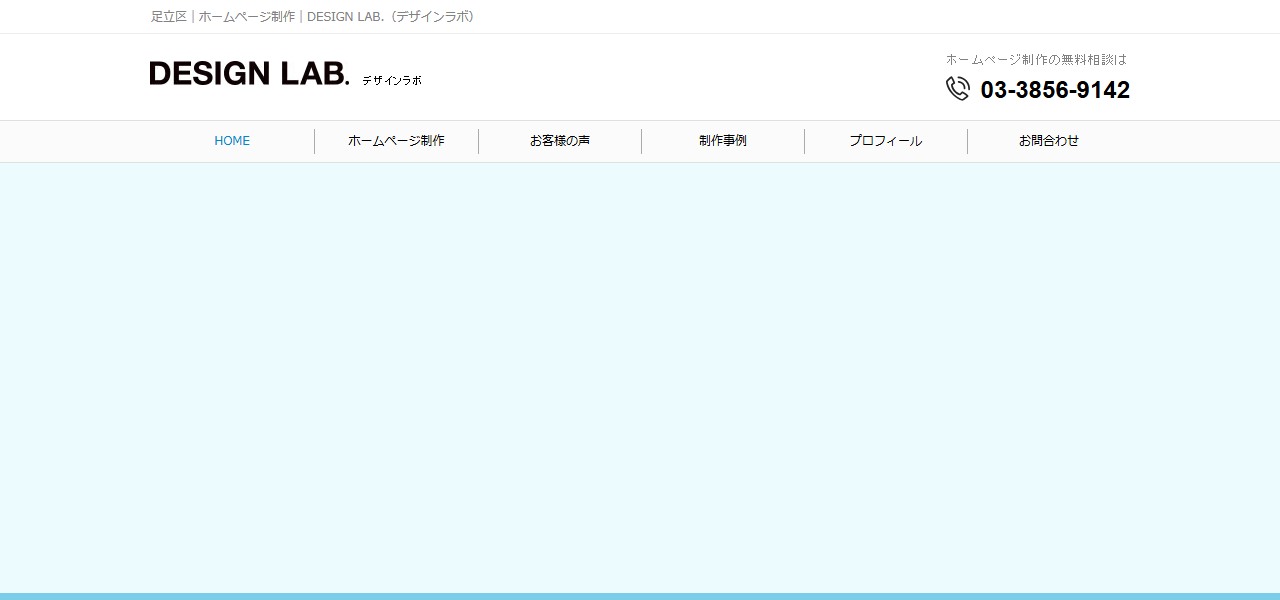Click the ホームページ制作の無料相談は text

point(1036,59)
